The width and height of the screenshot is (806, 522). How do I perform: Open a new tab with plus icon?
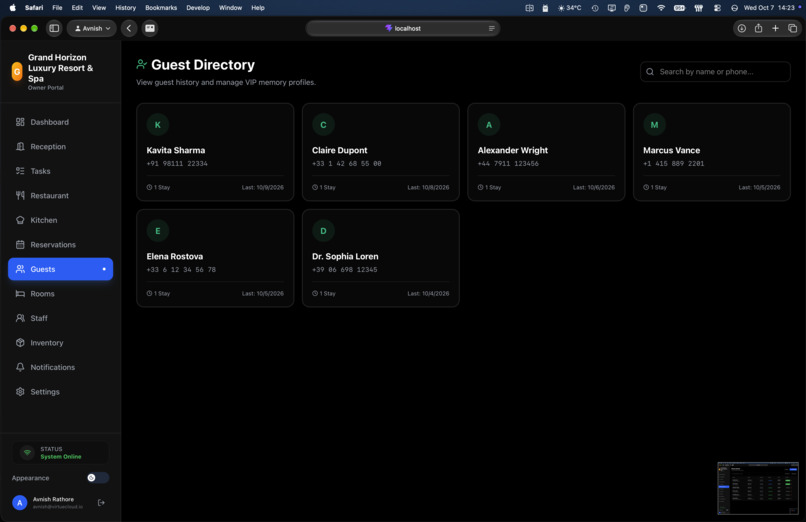775,28
